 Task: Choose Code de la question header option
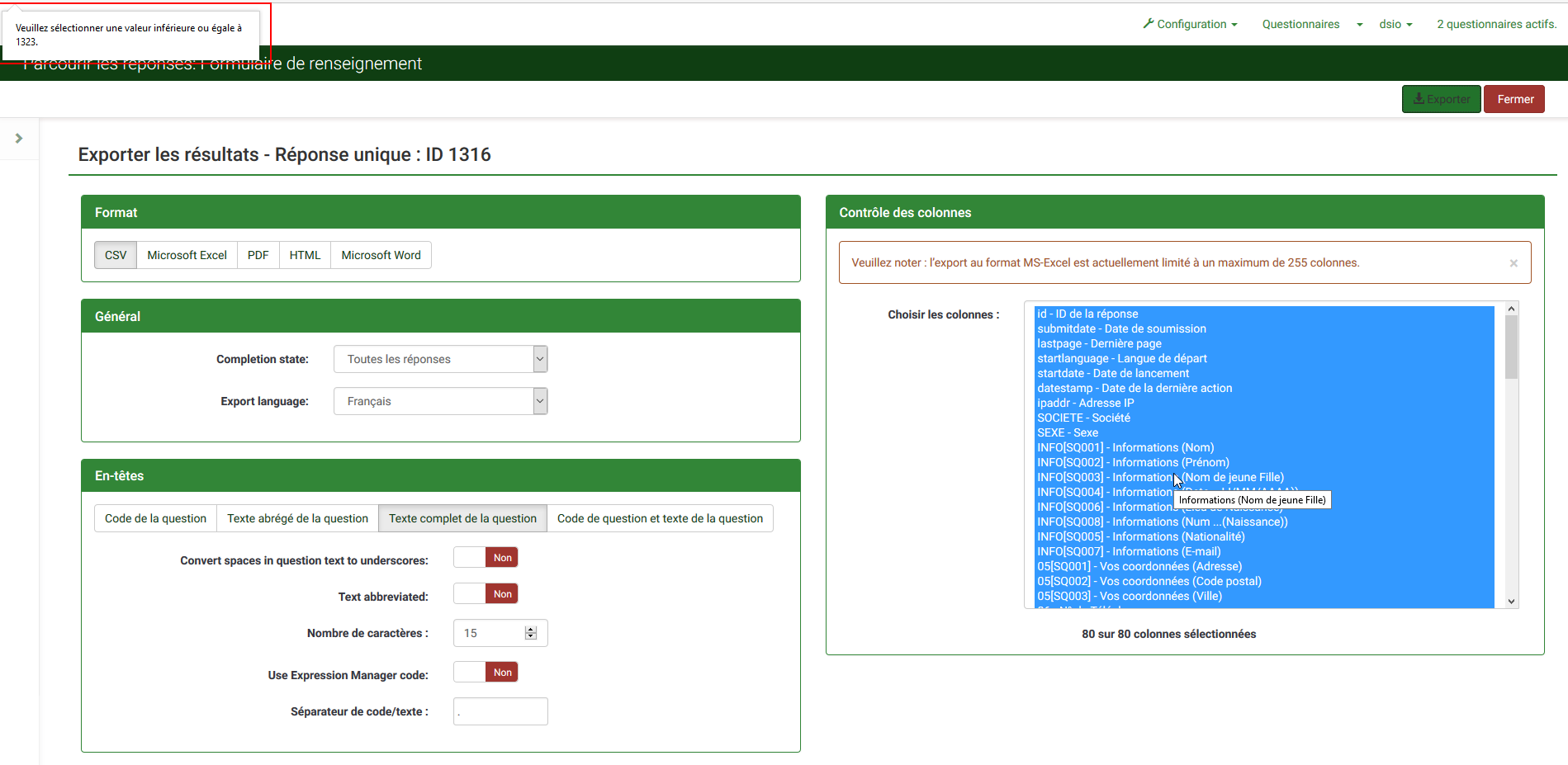pos(155,518)
